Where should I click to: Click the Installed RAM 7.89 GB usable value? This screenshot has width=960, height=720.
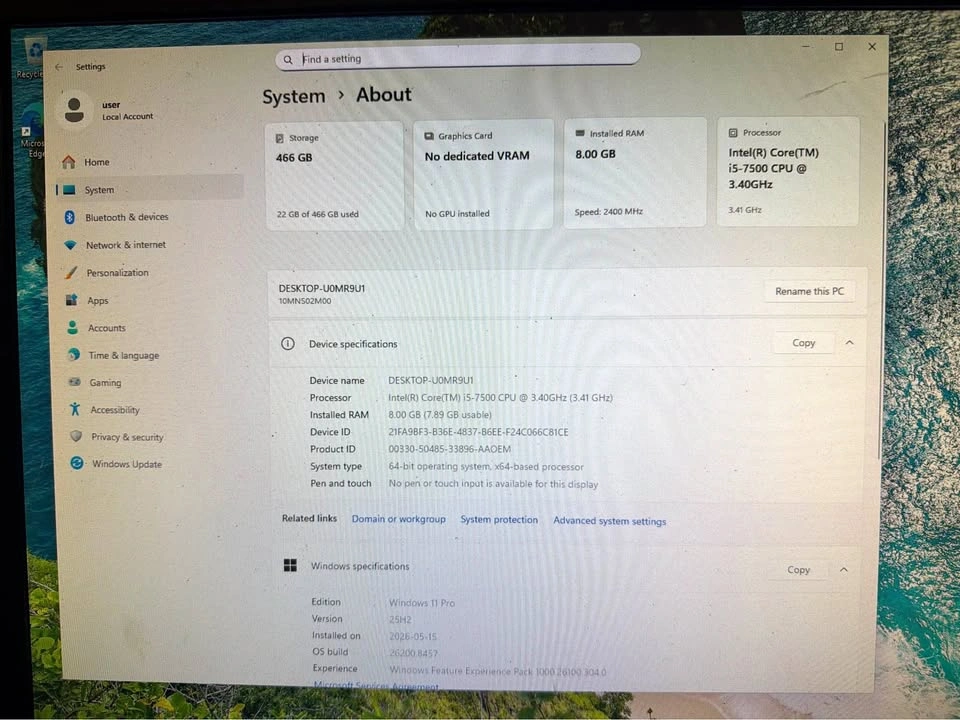click(440, 414)
